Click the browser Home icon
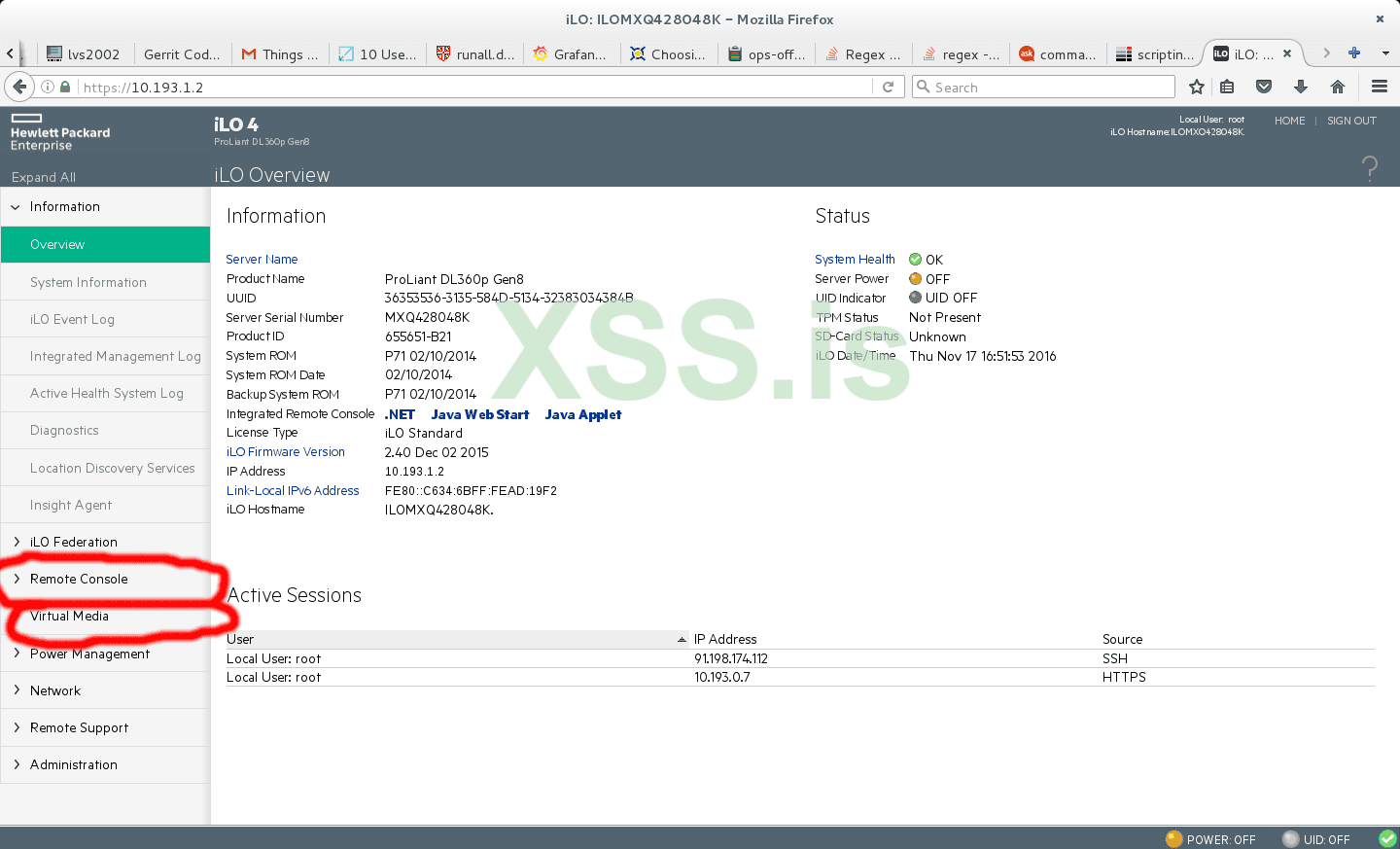 pyautogui.click(x=1338, y=87)
